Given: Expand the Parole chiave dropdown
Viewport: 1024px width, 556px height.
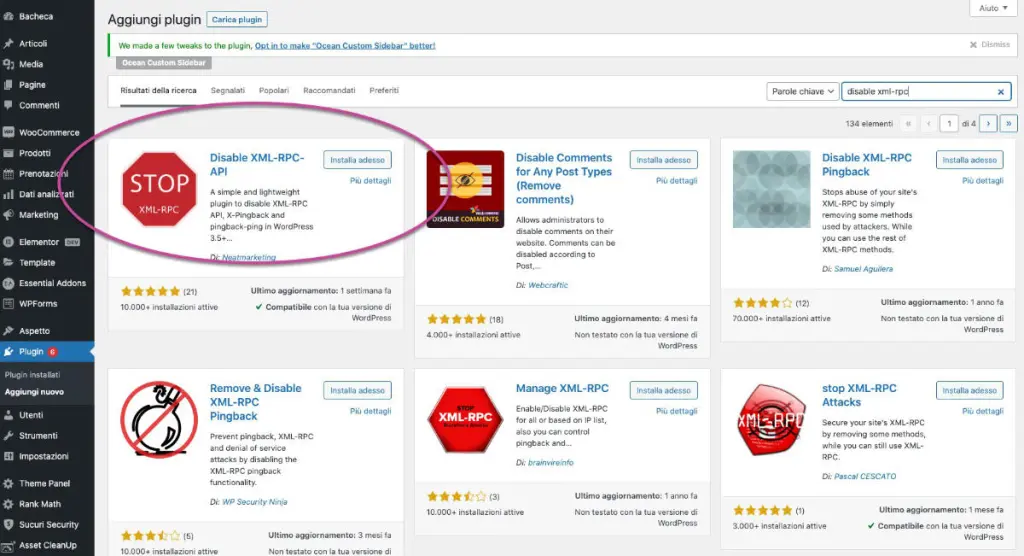Looking at the screenshot, I should tap(802, 91).
